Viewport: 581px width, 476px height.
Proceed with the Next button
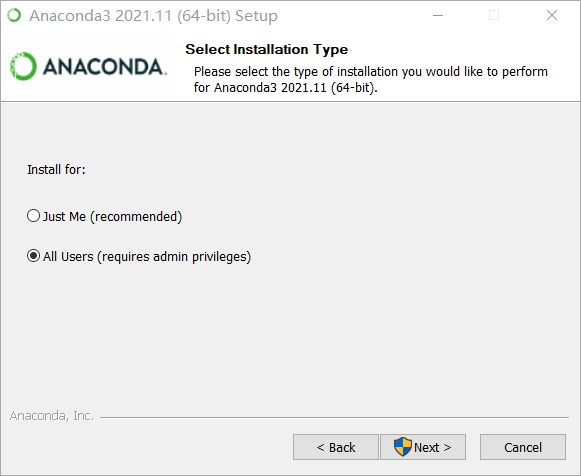click(423, 447)
